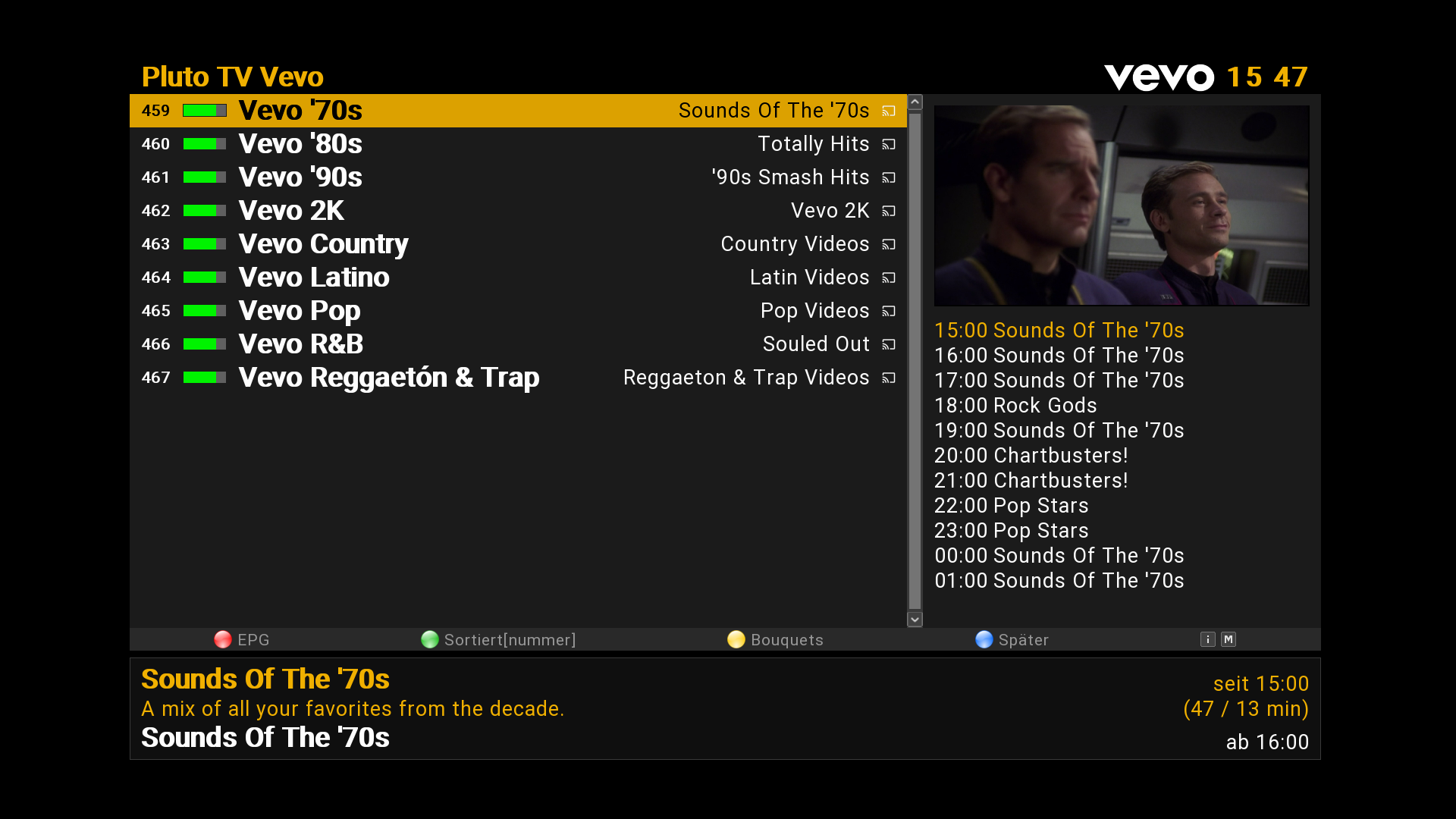Select the Vevo '80s channel
The width and height of the screenshot is (1456, 819).
(518, 144)
